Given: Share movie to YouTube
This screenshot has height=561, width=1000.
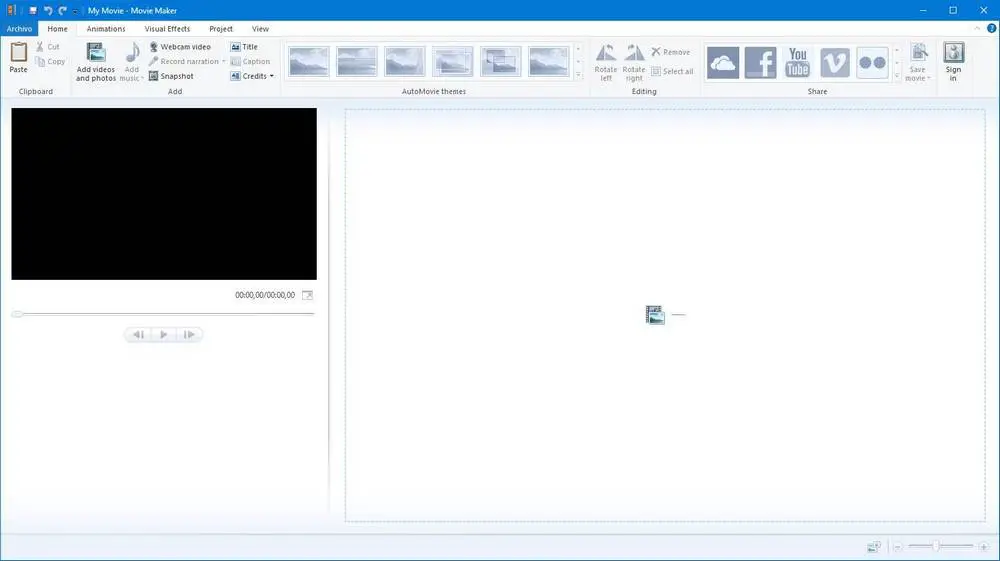Looking at the screenshot, I should [797, 62].
